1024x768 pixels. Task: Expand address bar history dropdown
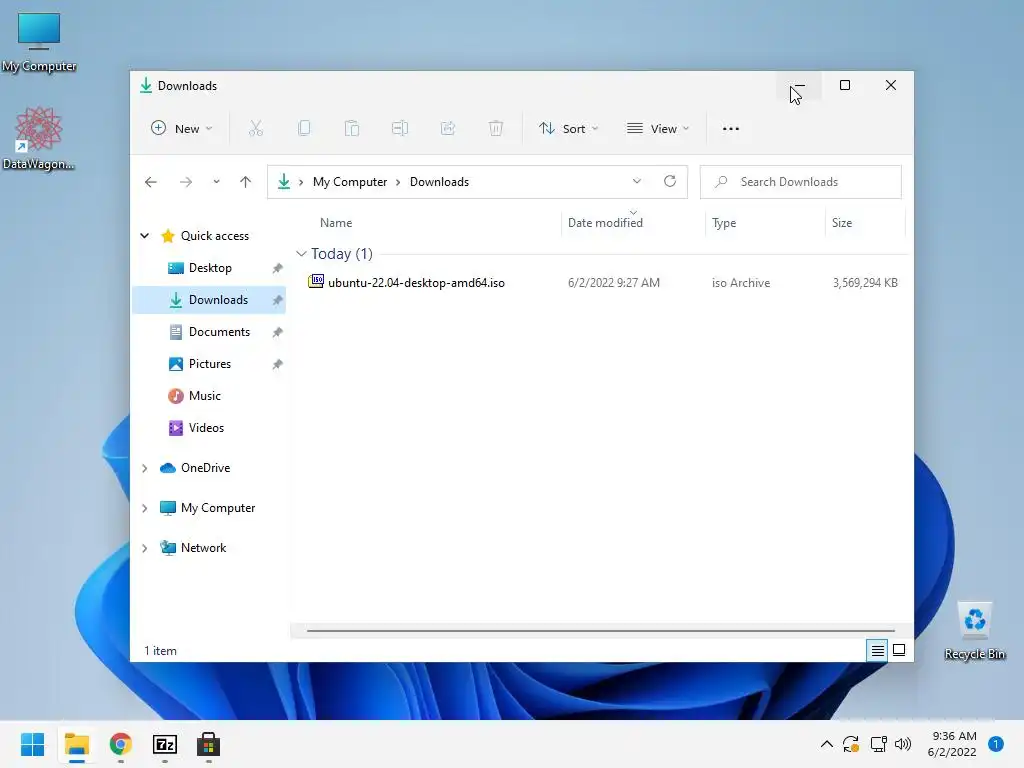coord(637,182)
